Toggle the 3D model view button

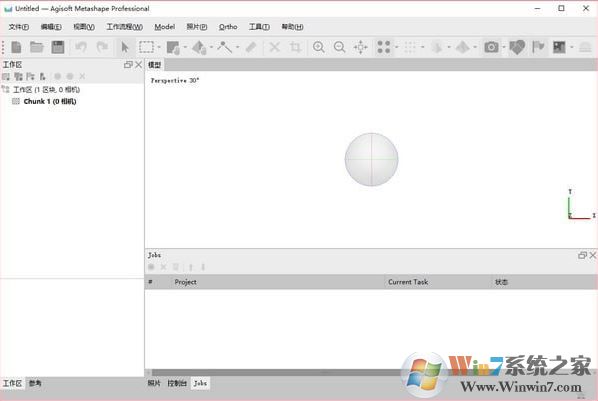coord(436,47)
